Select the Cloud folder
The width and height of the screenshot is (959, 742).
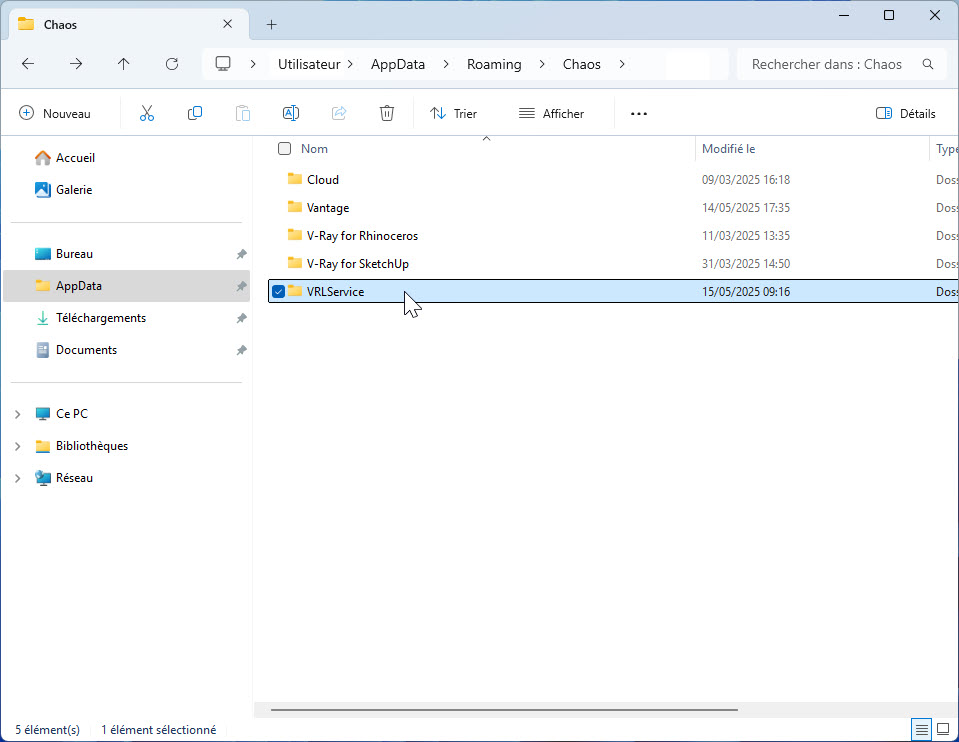pyautogui.click(x=323, y=180)
